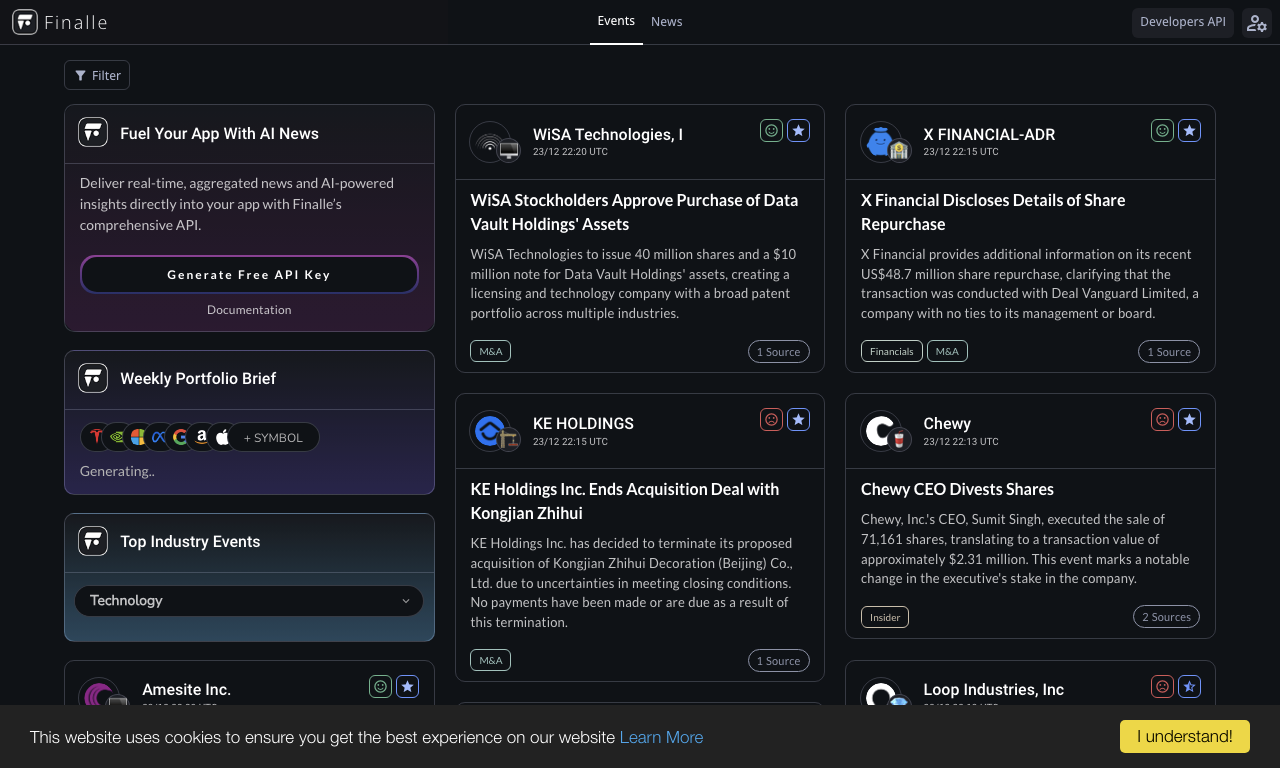Click the negative sentiment face on KE Holdings
This screenshot has height=768, width=1280.
coord(771,419)
